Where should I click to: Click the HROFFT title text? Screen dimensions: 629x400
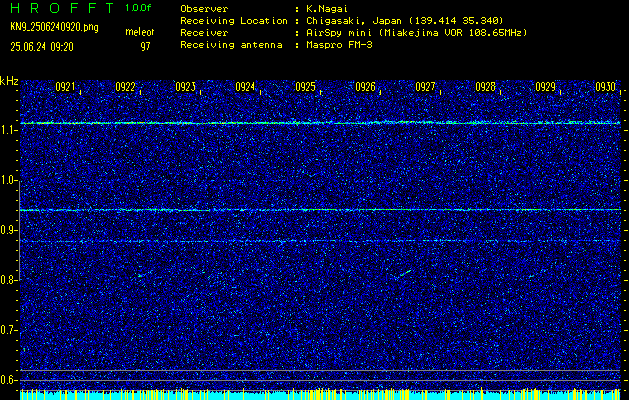click(62, 8)
